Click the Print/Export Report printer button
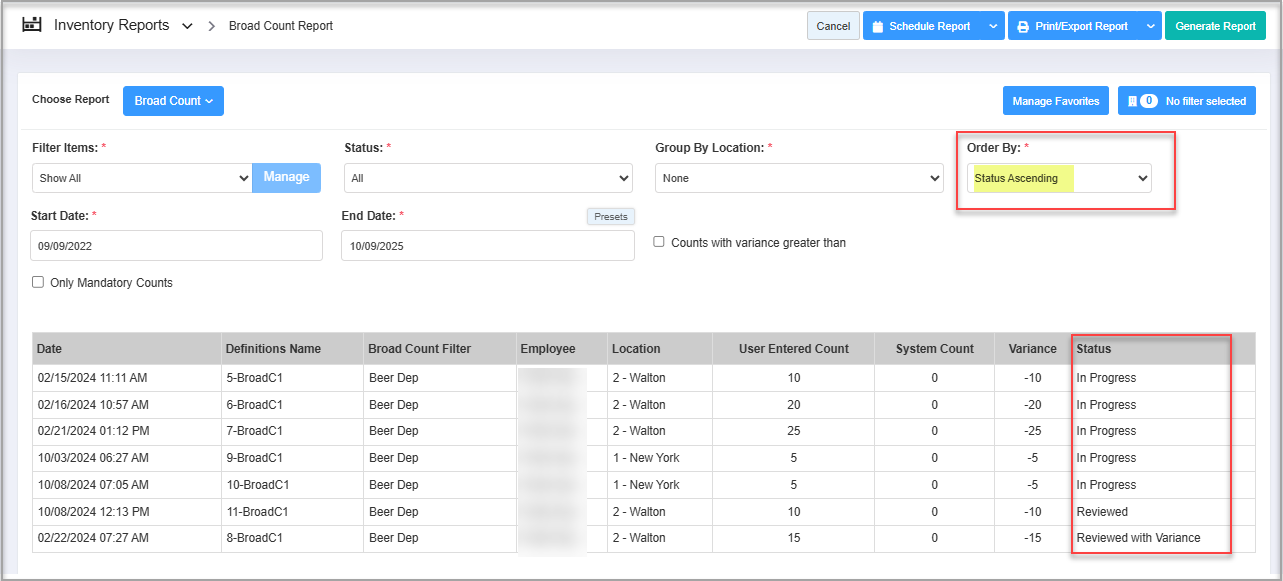1283x581 pixels. (x=1073, y=26)
